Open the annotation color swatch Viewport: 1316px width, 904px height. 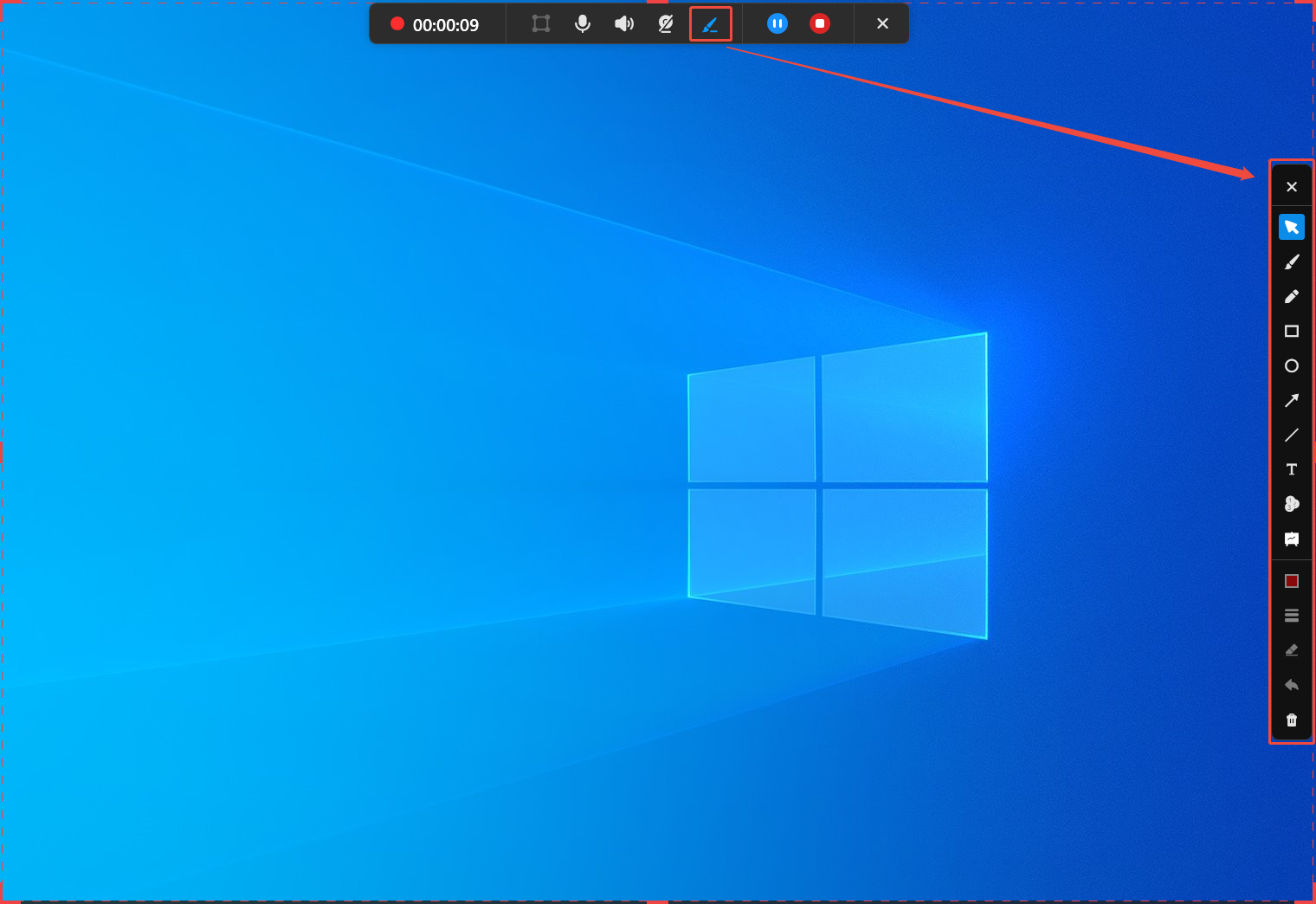pyautogui.click(x=1291, y=580)
